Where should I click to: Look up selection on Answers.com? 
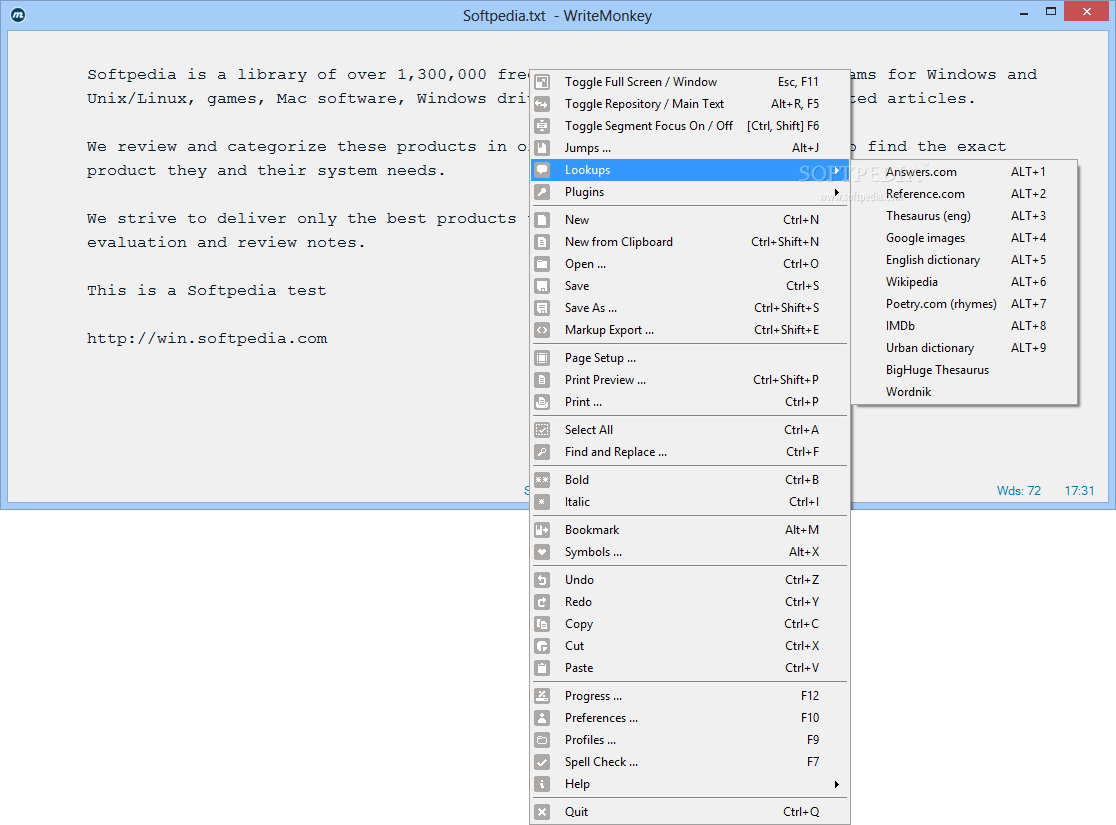[964, 172]
